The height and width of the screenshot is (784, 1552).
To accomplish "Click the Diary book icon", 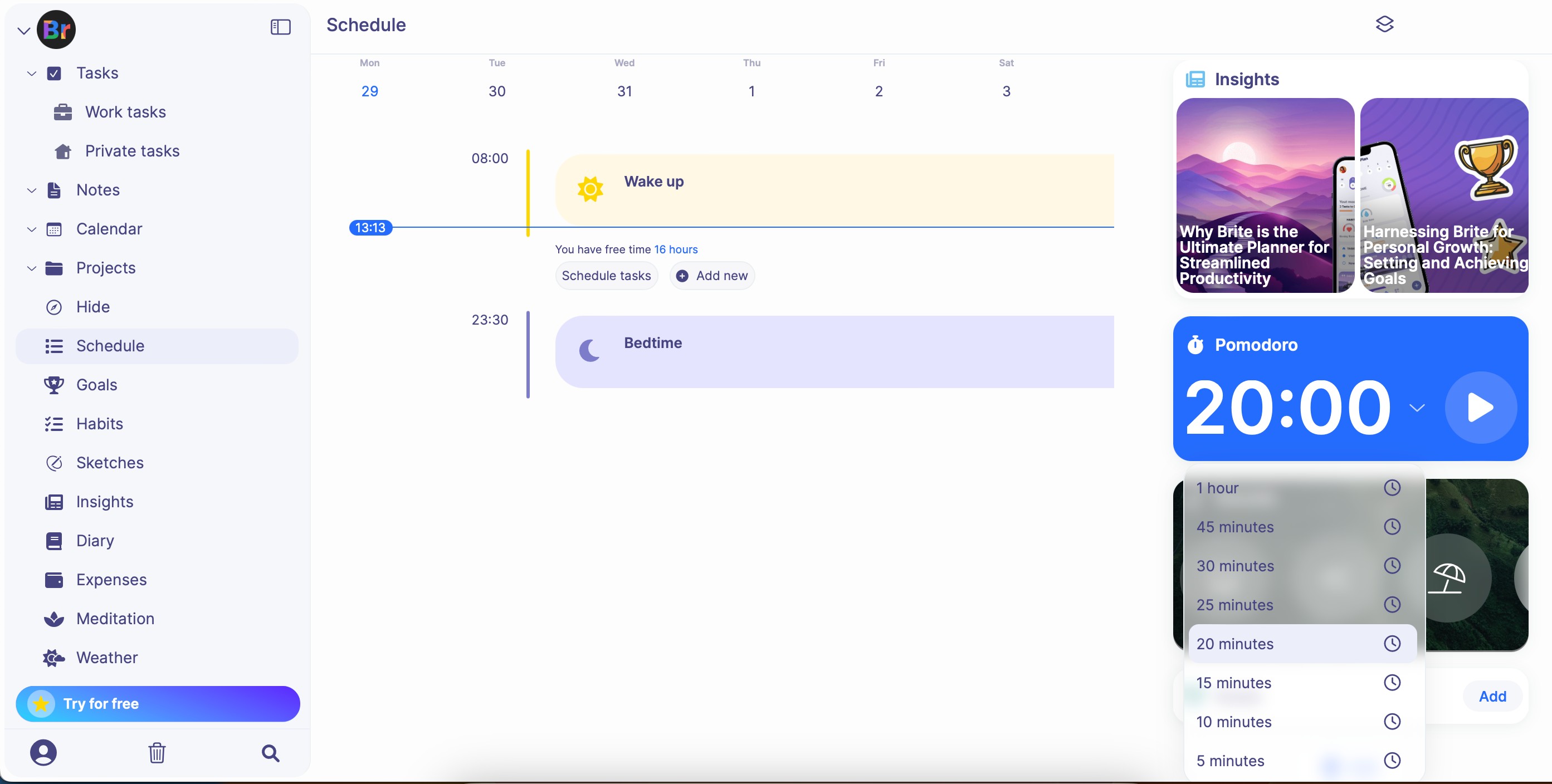I will click(x=53, y=541).
